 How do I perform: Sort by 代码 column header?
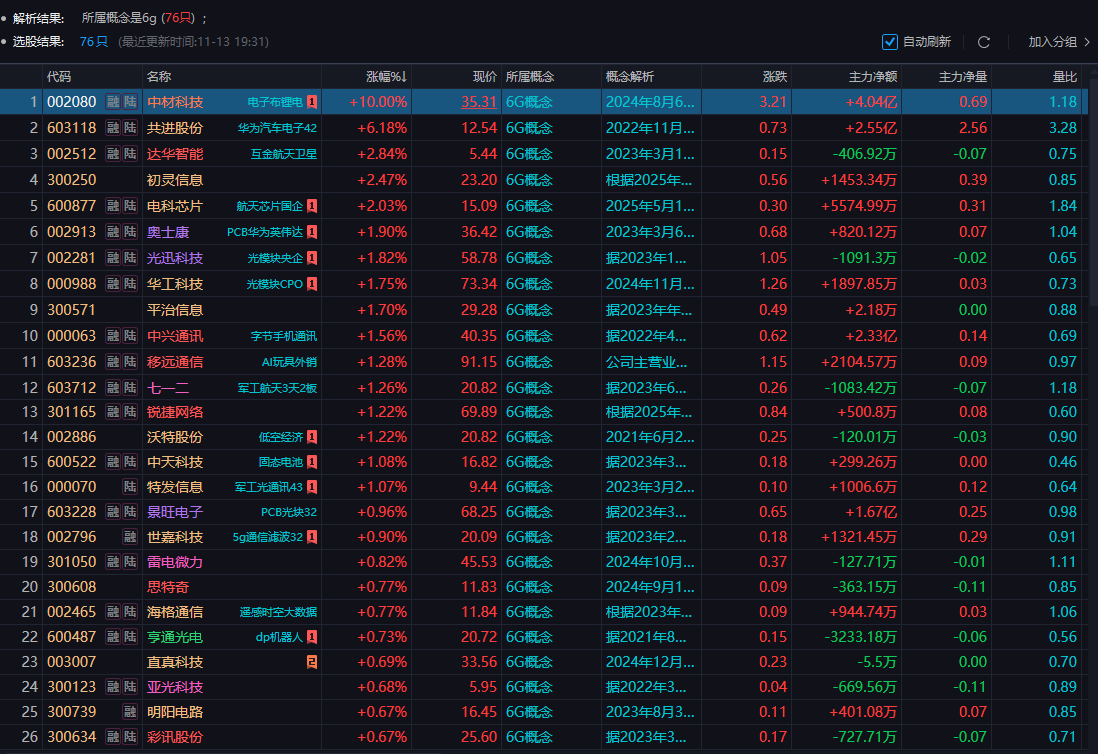tap(59, 76)
